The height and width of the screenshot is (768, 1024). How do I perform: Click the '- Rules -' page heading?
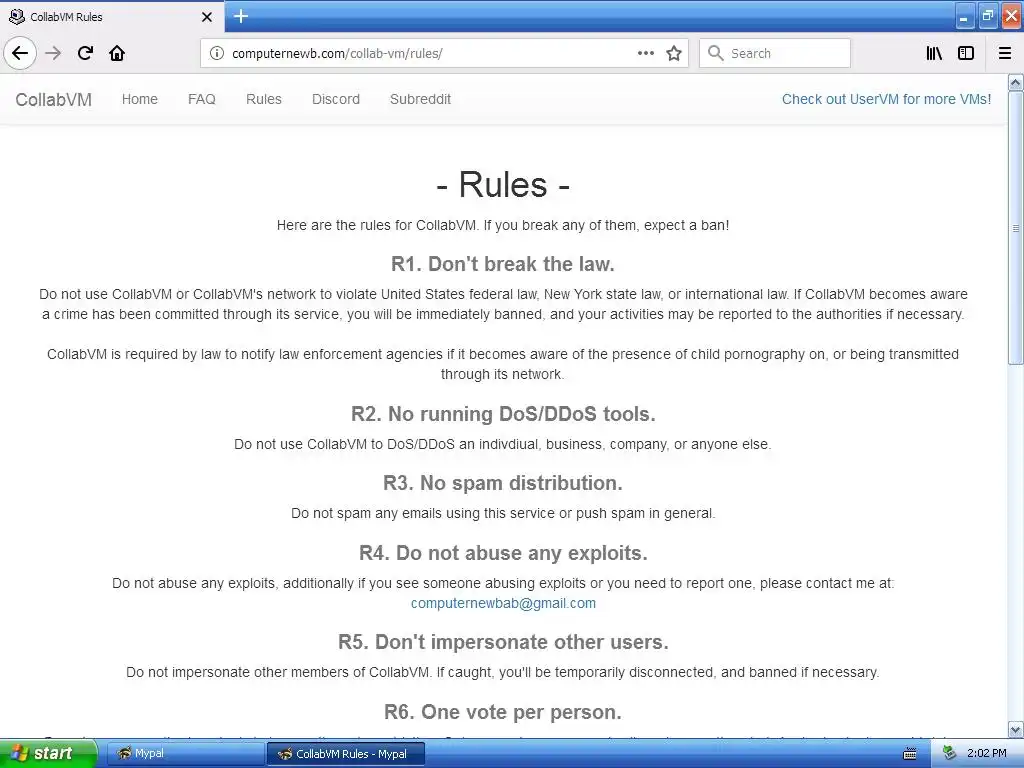[x=503, y=184]
